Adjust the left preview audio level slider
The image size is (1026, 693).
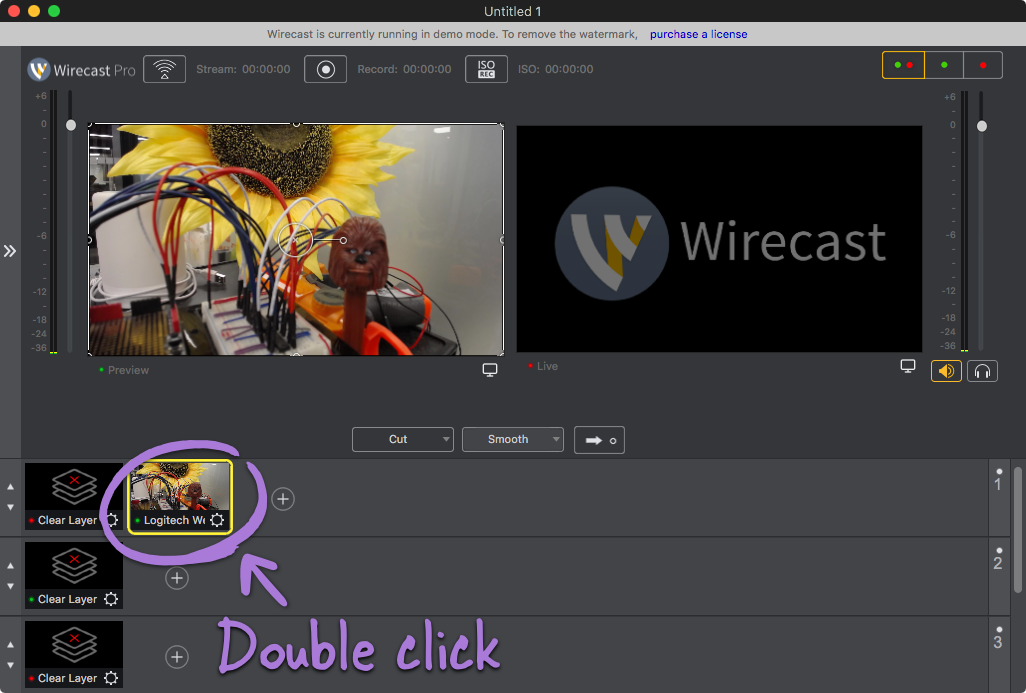71,125
